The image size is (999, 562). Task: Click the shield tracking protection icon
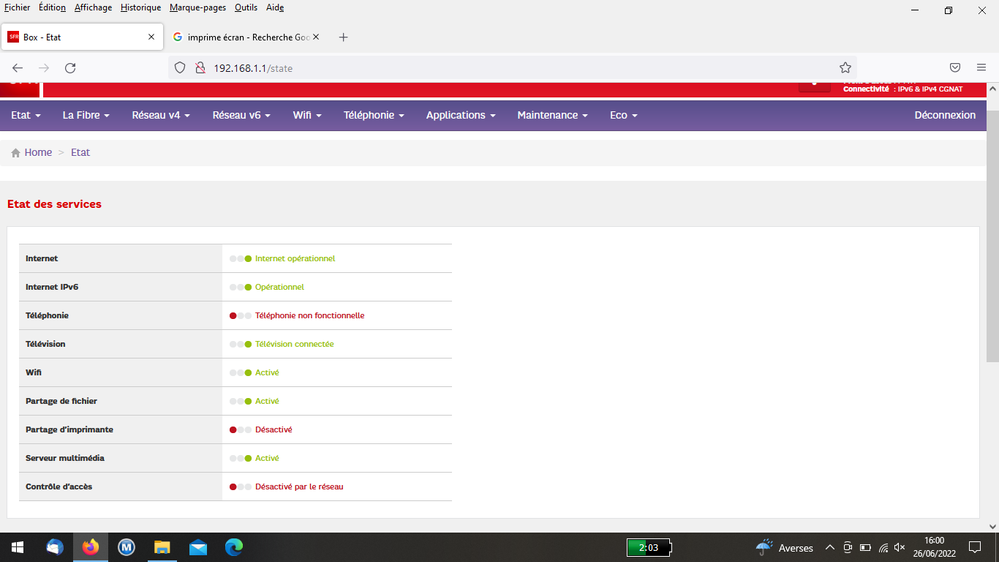tap(180, 68)
